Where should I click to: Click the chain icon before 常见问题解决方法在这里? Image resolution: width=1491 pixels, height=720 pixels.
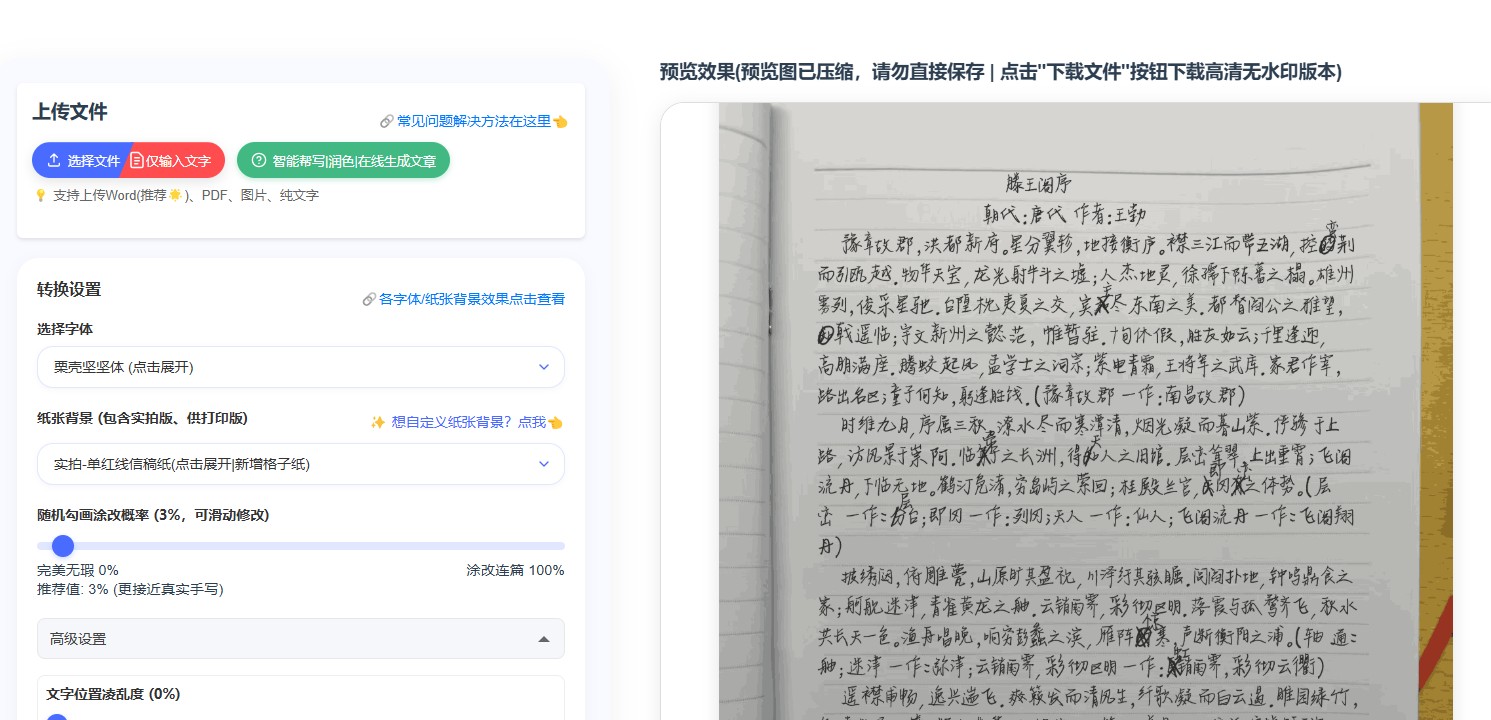pyautogui.click(x=387, y=121)
